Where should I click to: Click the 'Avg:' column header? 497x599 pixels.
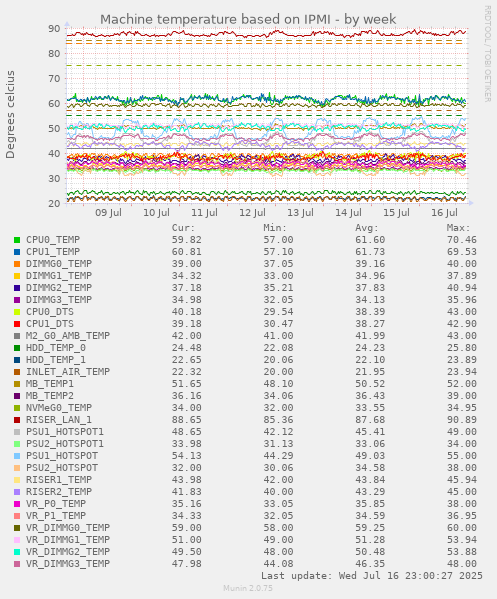tap(367, 228)
